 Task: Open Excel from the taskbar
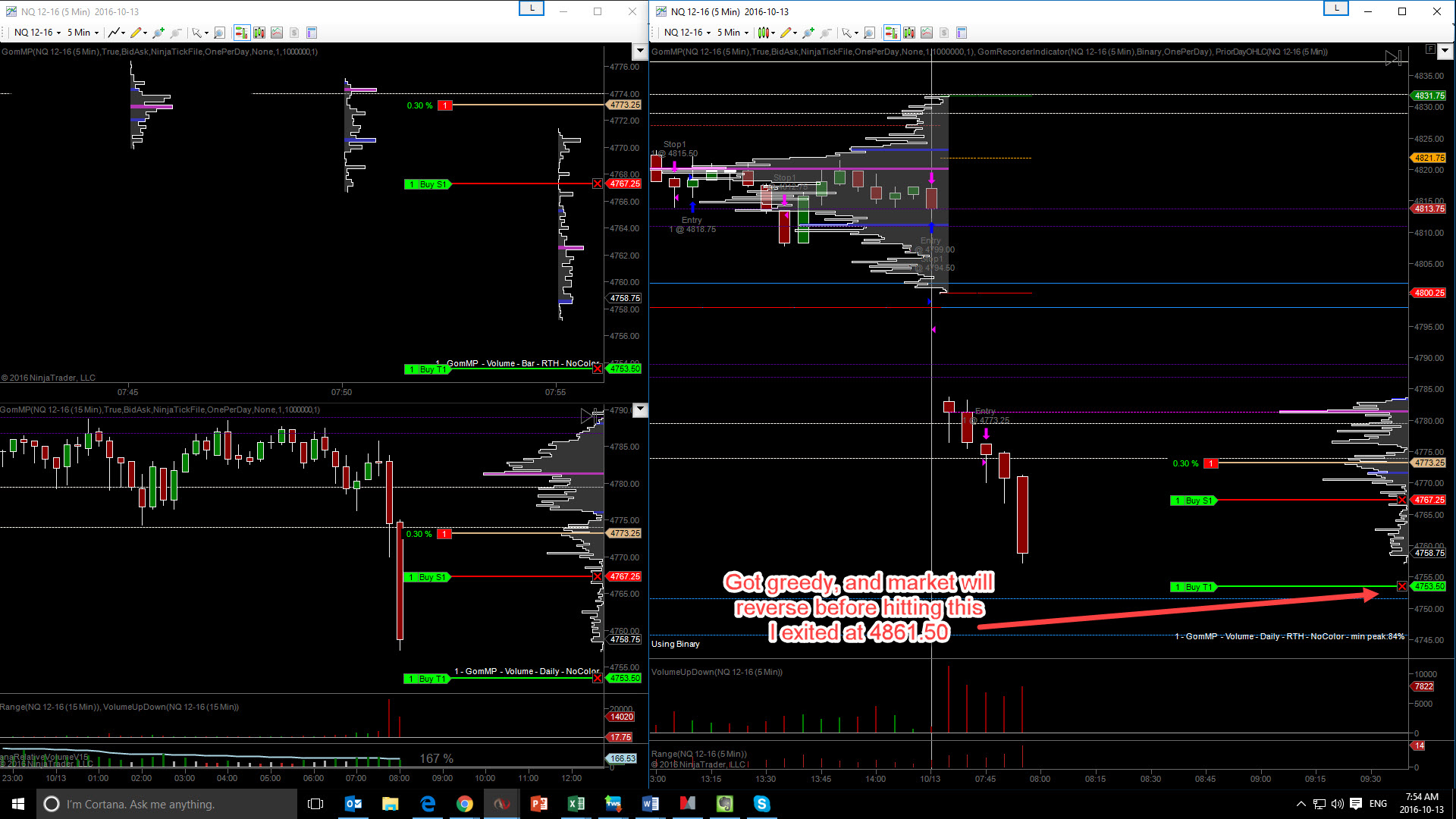576,804
